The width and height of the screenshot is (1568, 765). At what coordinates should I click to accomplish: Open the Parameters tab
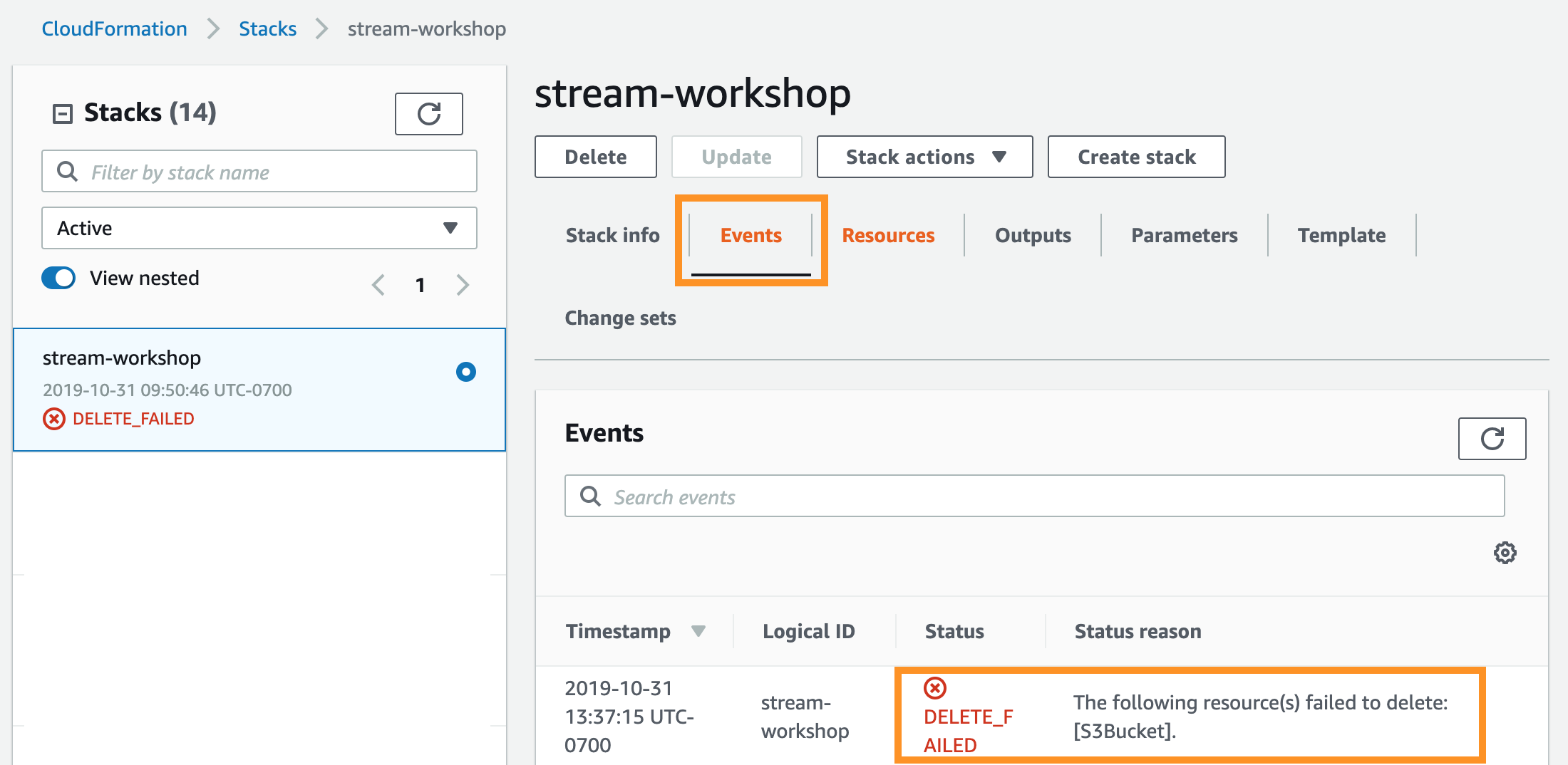[x=1185, y=235]
